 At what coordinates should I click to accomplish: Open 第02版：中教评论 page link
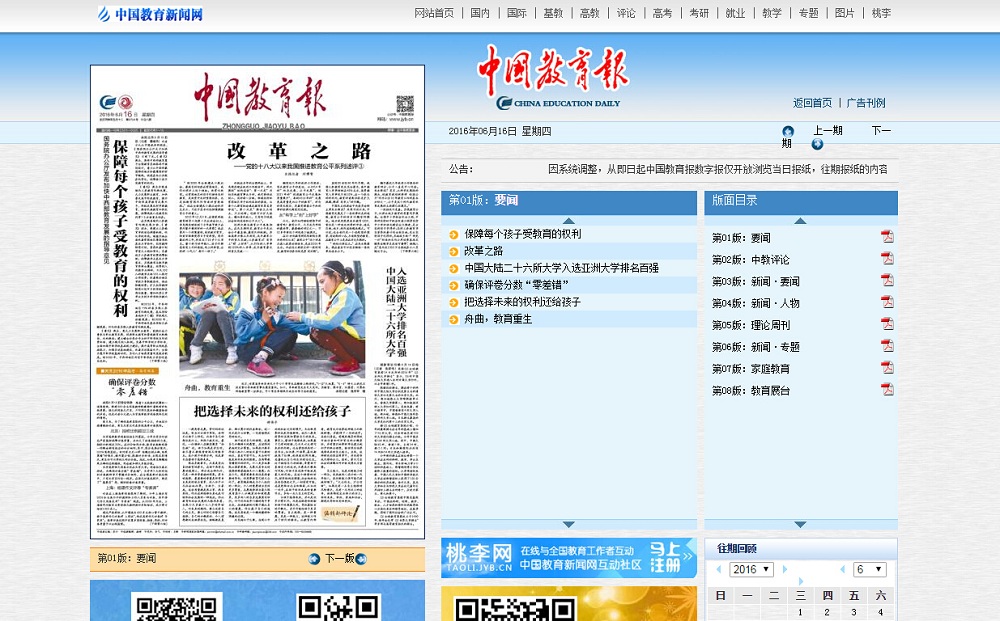coord(751,259)
